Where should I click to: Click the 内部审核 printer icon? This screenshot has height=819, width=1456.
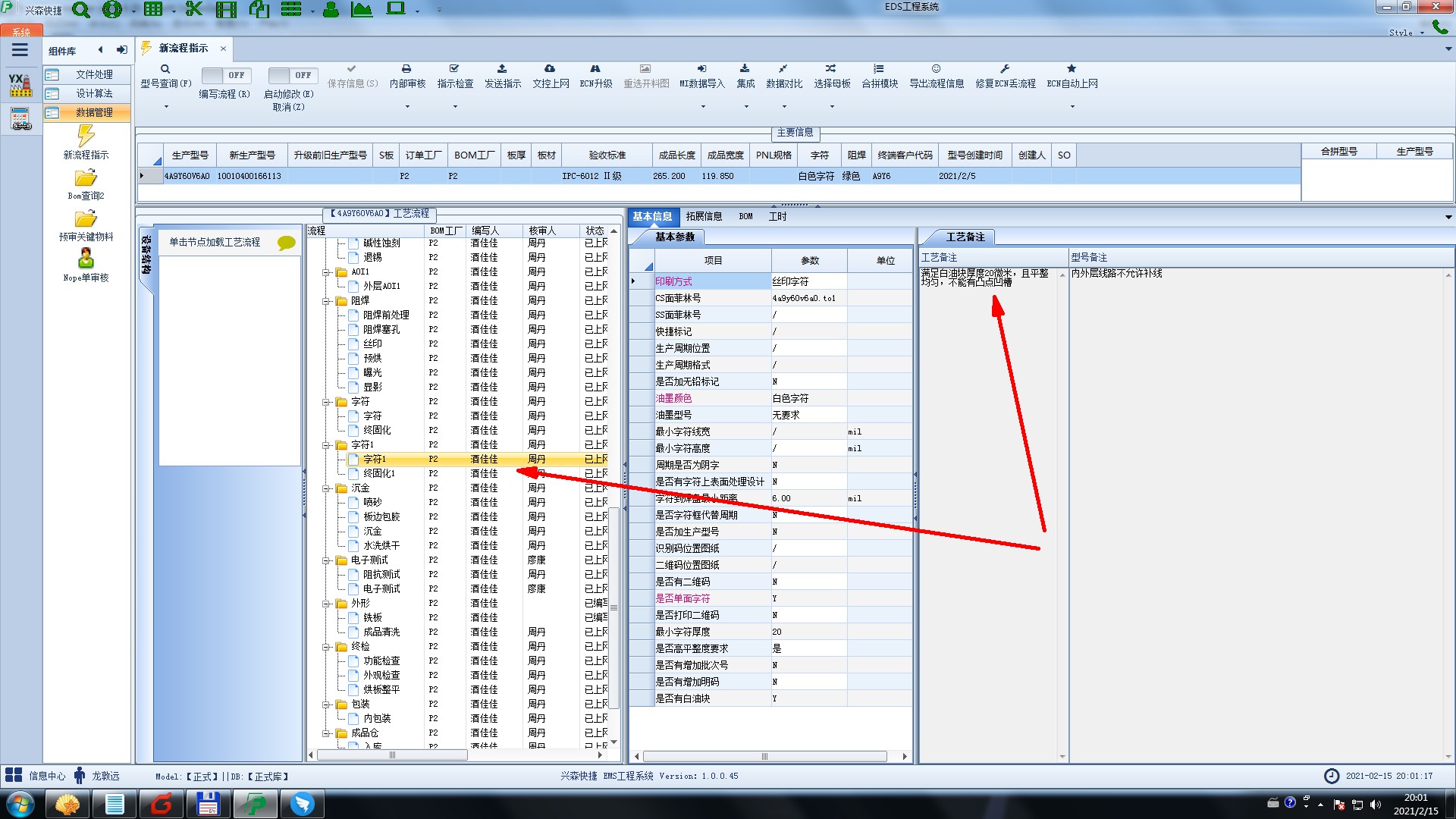point(406,69)
